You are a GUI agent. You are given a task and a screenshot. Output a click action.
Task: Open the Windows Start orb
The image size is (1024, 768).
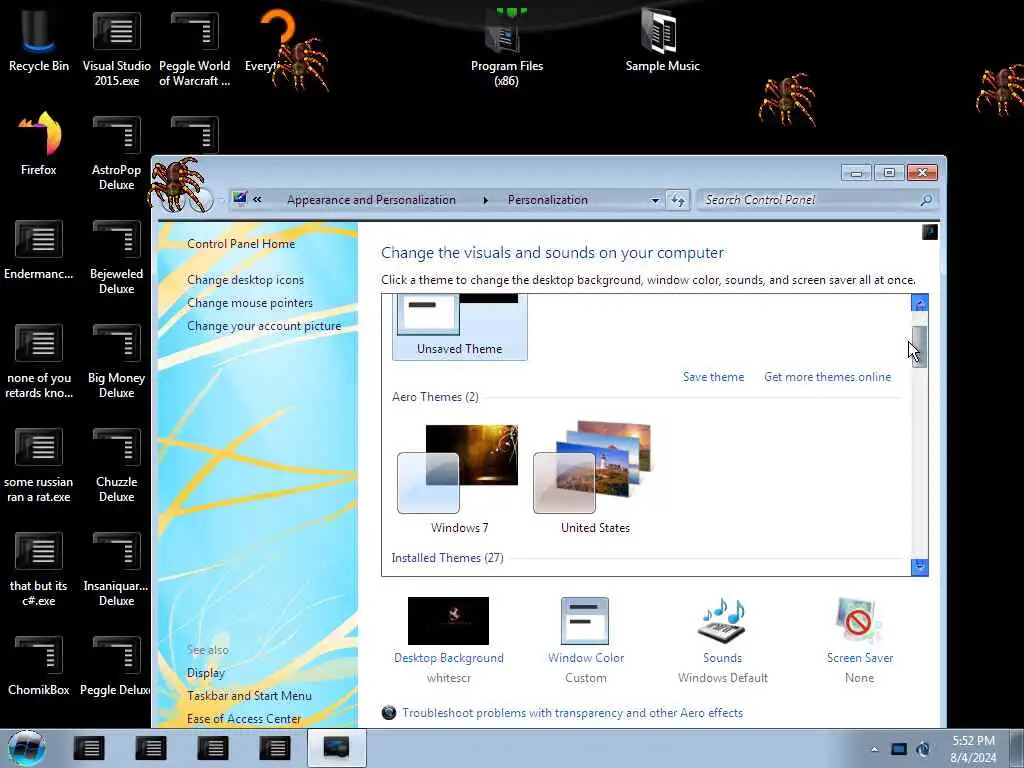click(27, 748)
